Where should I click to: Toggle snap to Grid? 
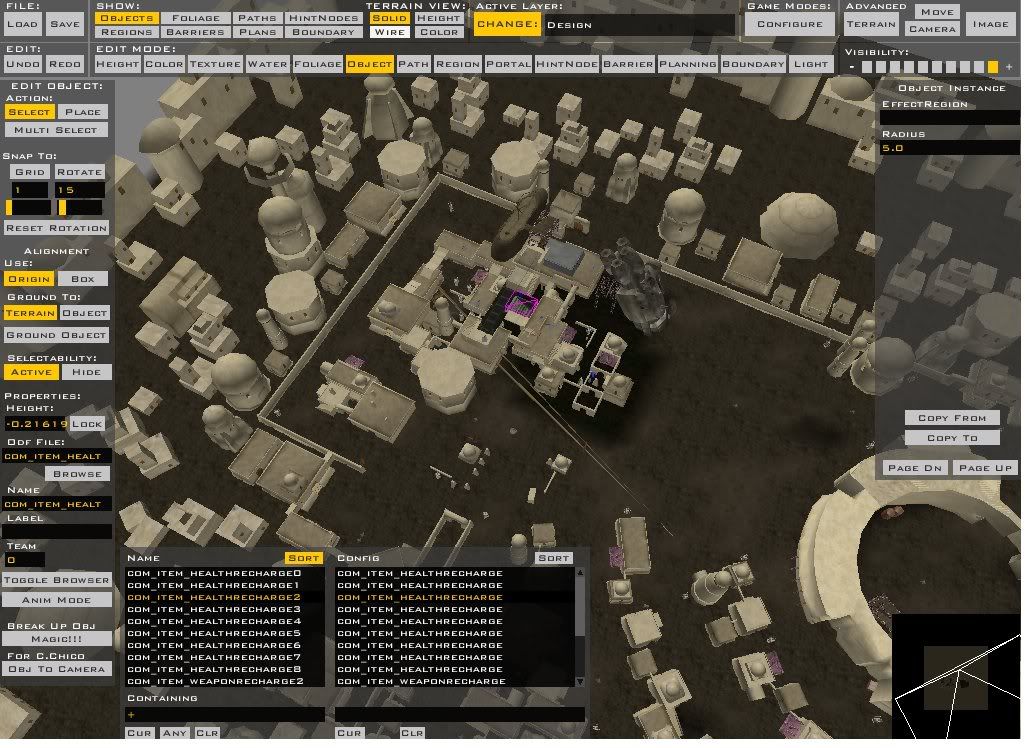(30, 171)
